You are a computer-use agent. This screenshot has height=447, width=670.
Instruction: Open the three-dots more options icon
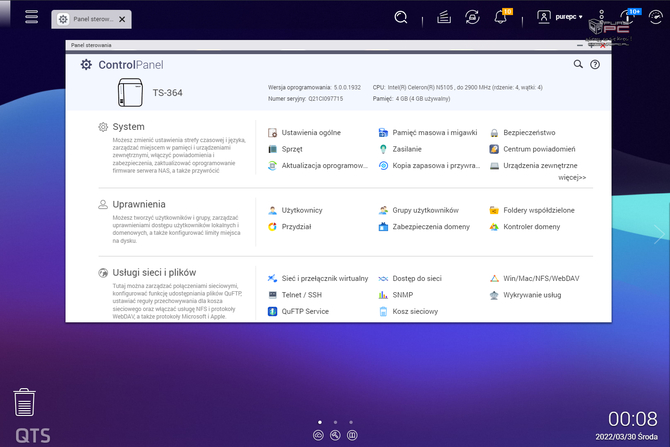[601, 17]
